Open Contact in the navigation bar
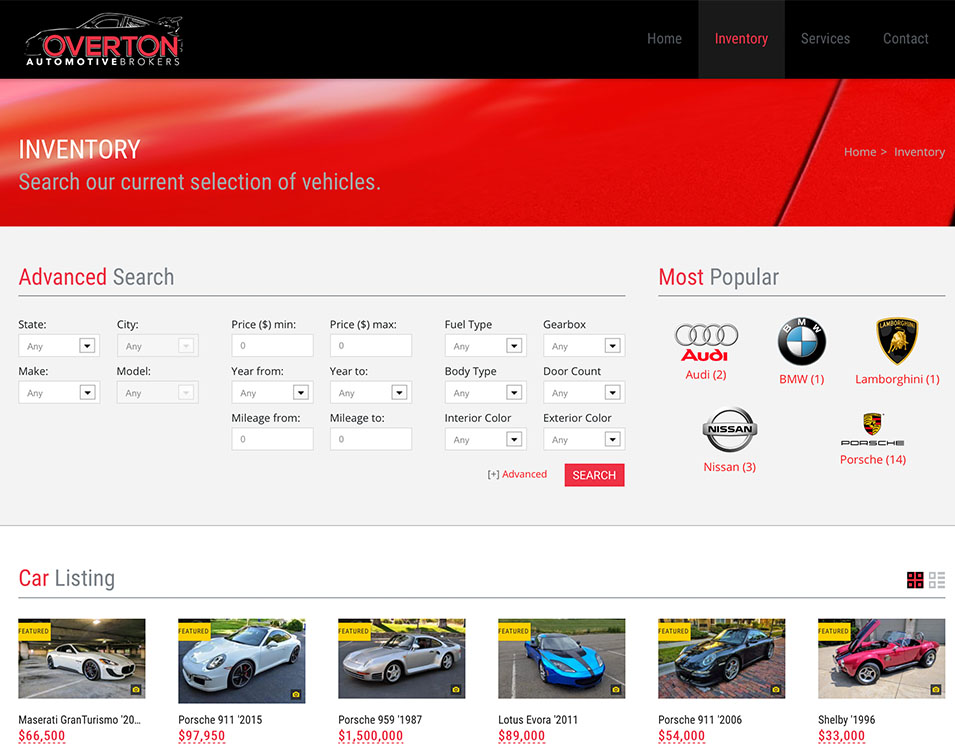955x748 pixels. point(906,39)
